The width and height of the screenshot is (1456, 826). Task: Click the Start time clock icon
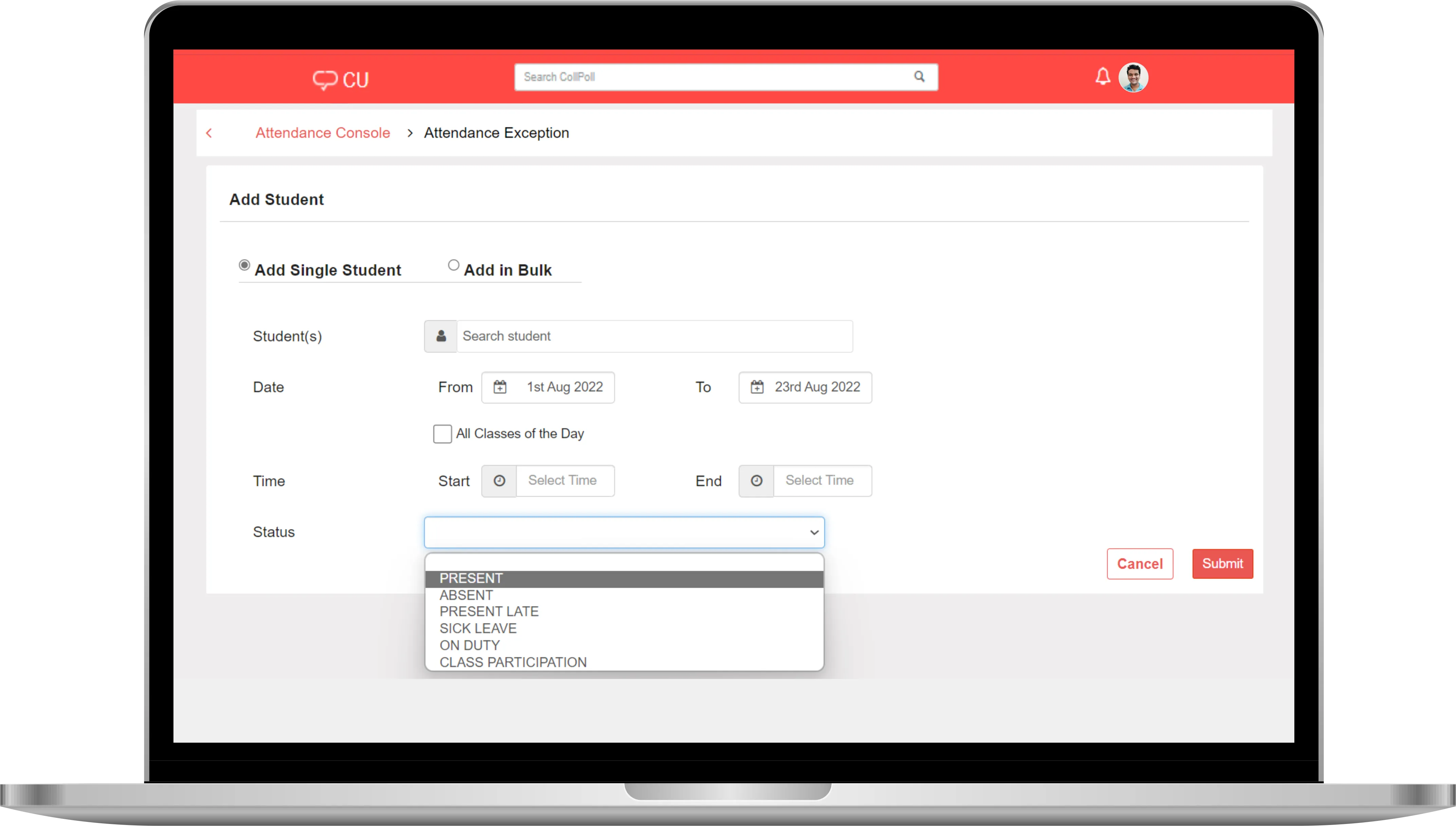coord(499,481)
